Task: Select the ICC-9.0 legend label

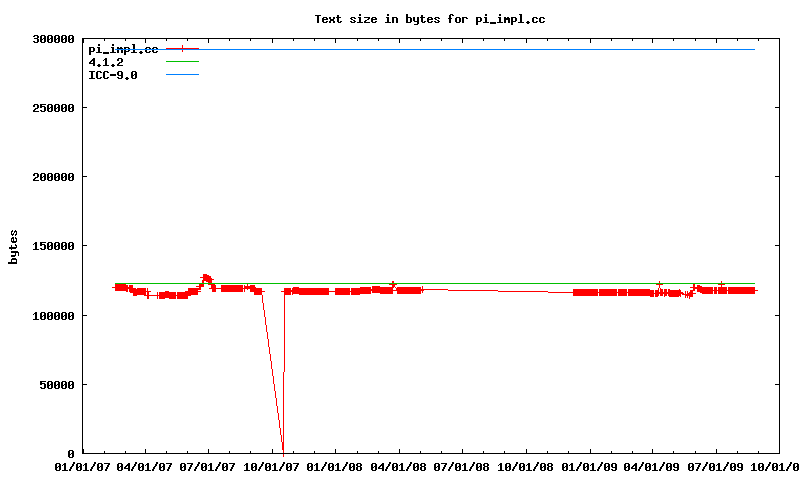Action: (113, 75)
